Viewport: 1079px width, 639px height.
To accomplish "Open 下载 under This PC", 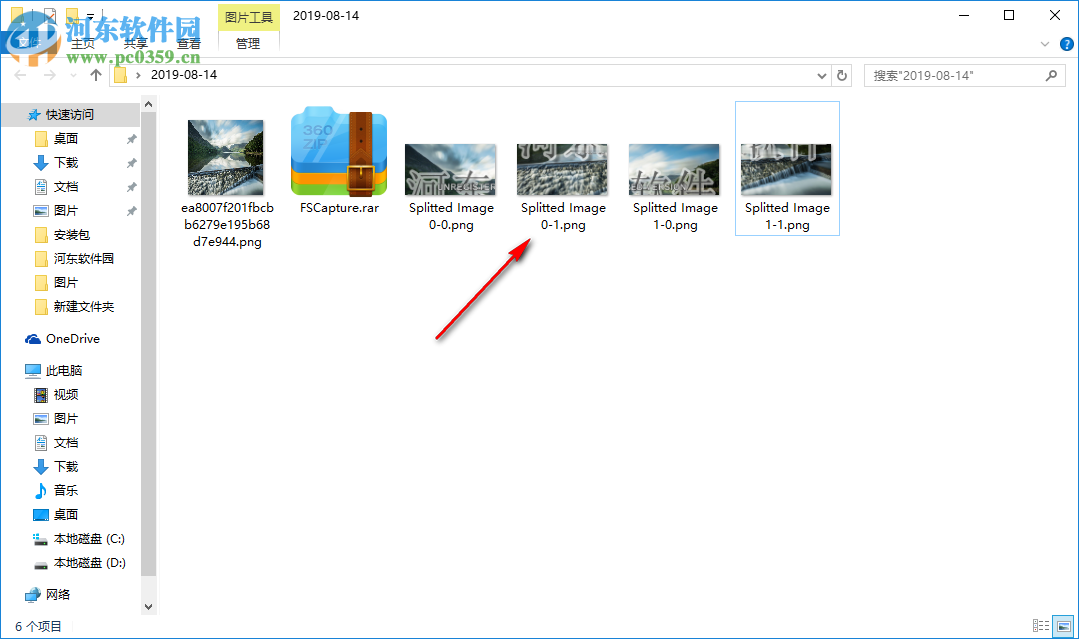I will 66,467.
